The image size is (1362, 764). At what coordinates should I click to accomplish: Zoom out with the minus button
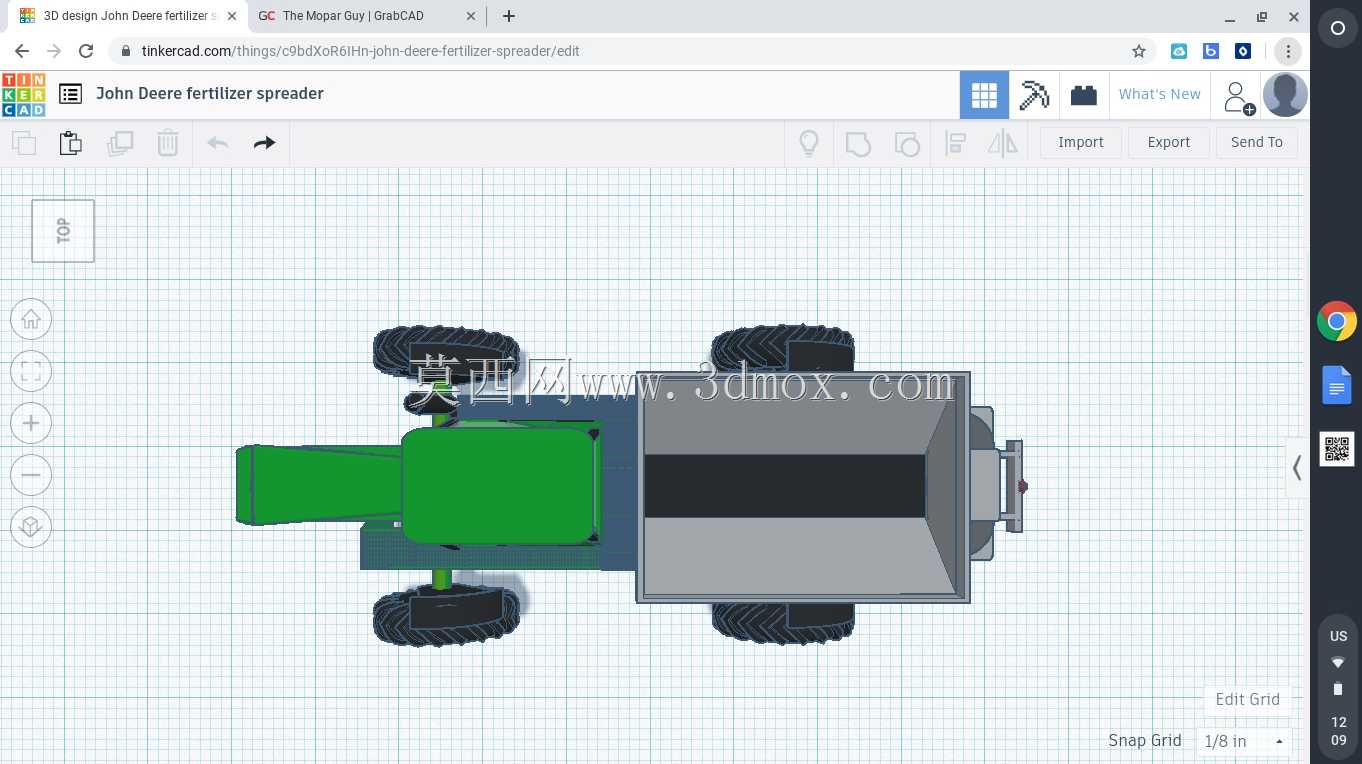tap(31, 475)
